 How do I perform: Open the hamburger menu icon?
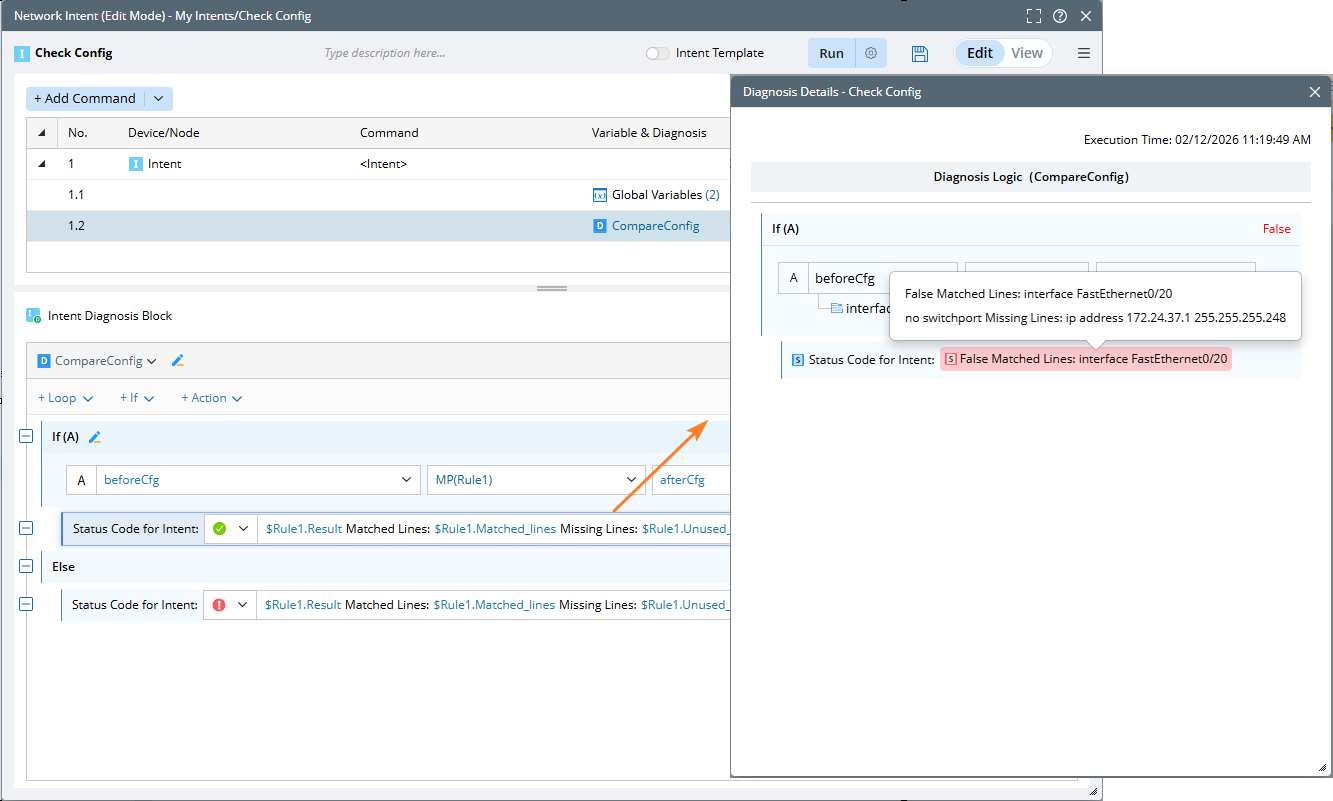(1083, 54)
